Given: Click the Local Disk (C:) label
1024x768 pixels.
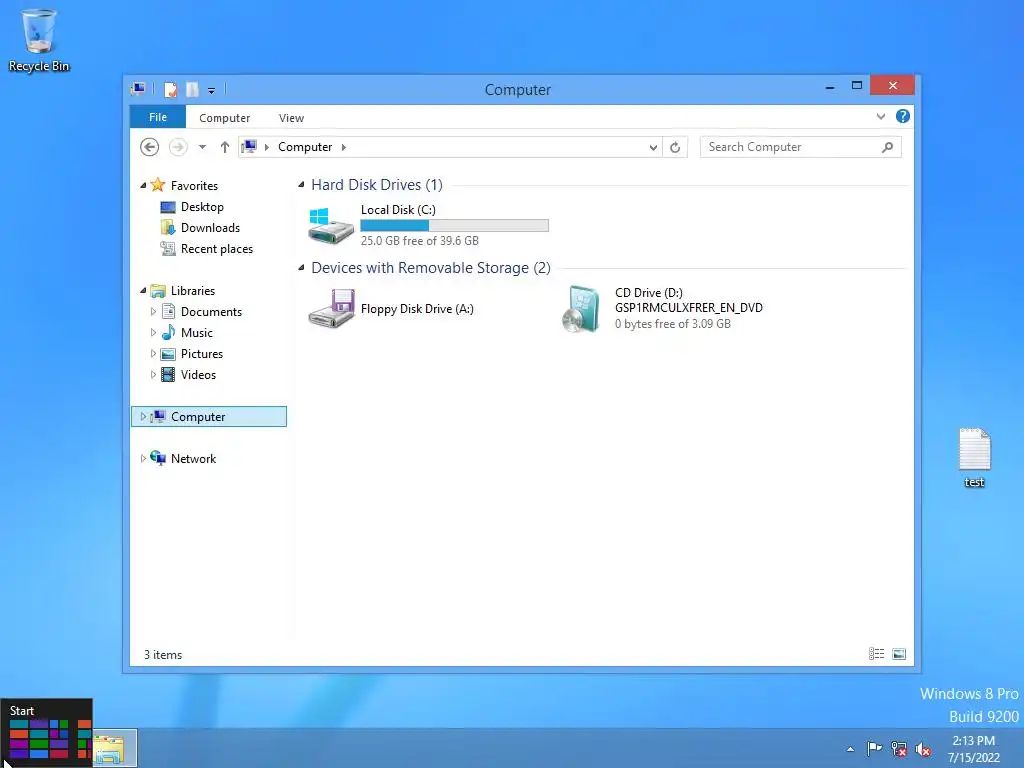Looking at the screenshot, I should click(x=398, y=210).
